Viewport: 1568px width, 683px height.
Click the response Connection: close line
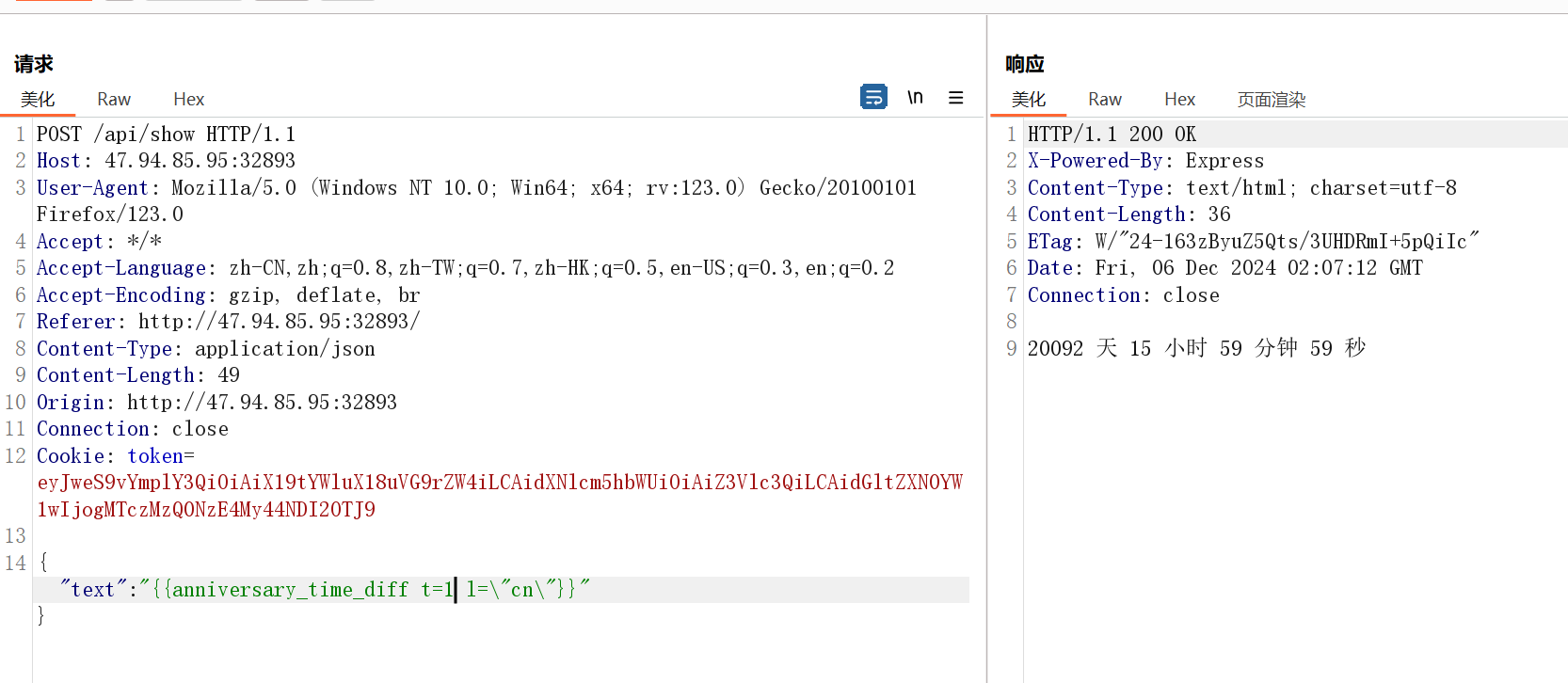tap(1123, 295)
